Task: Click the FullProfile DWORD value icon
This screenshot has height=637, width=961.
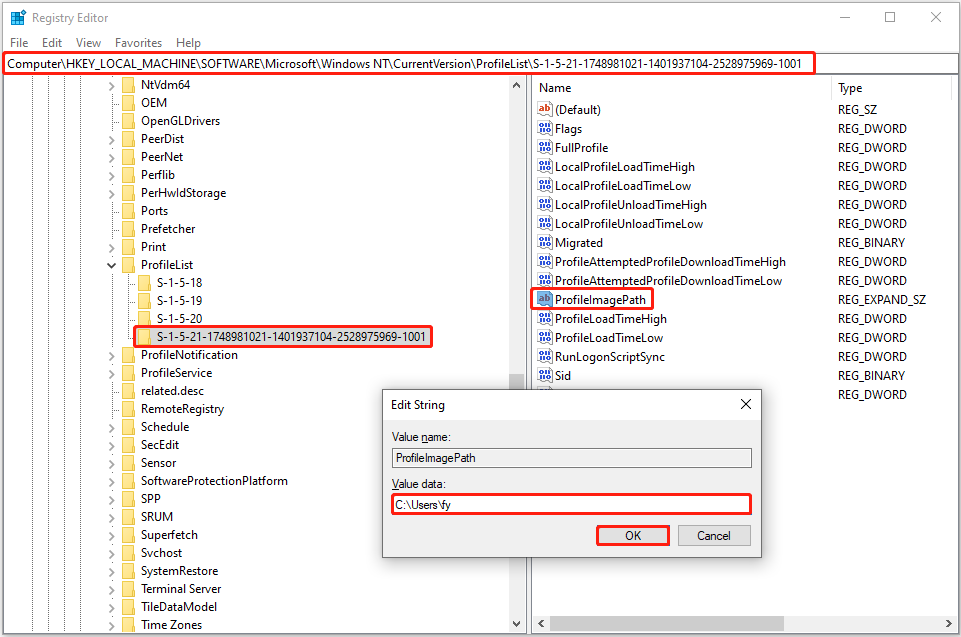Action: [544, 148]
